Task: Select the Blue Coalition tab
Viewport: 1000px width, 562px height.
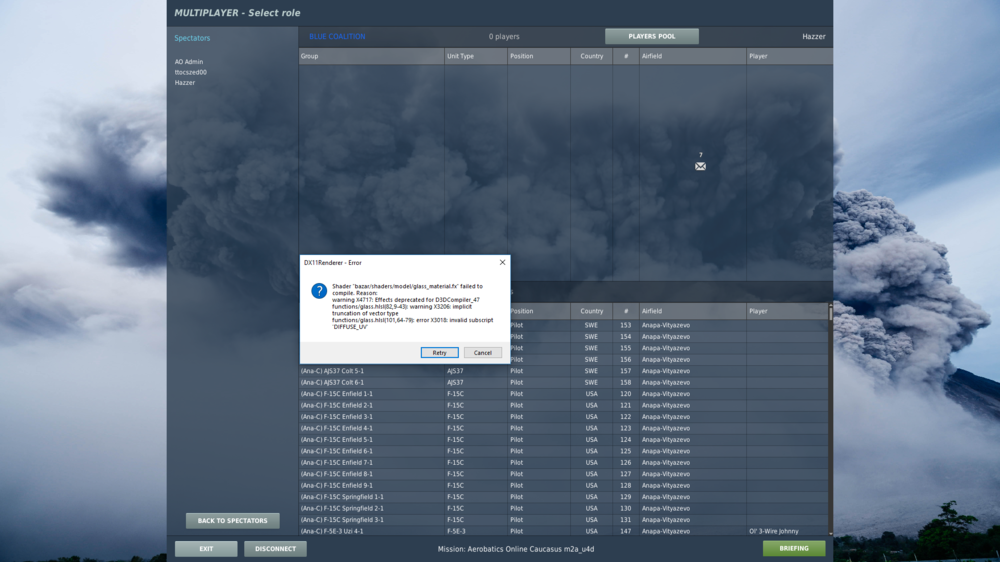Action: tap(337, 36)
